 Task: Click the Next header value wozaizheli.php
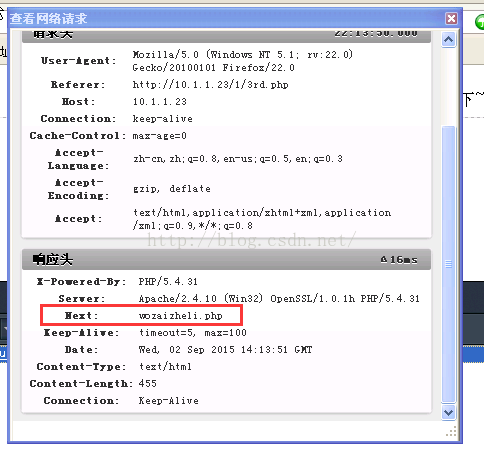tap(180, 315)
